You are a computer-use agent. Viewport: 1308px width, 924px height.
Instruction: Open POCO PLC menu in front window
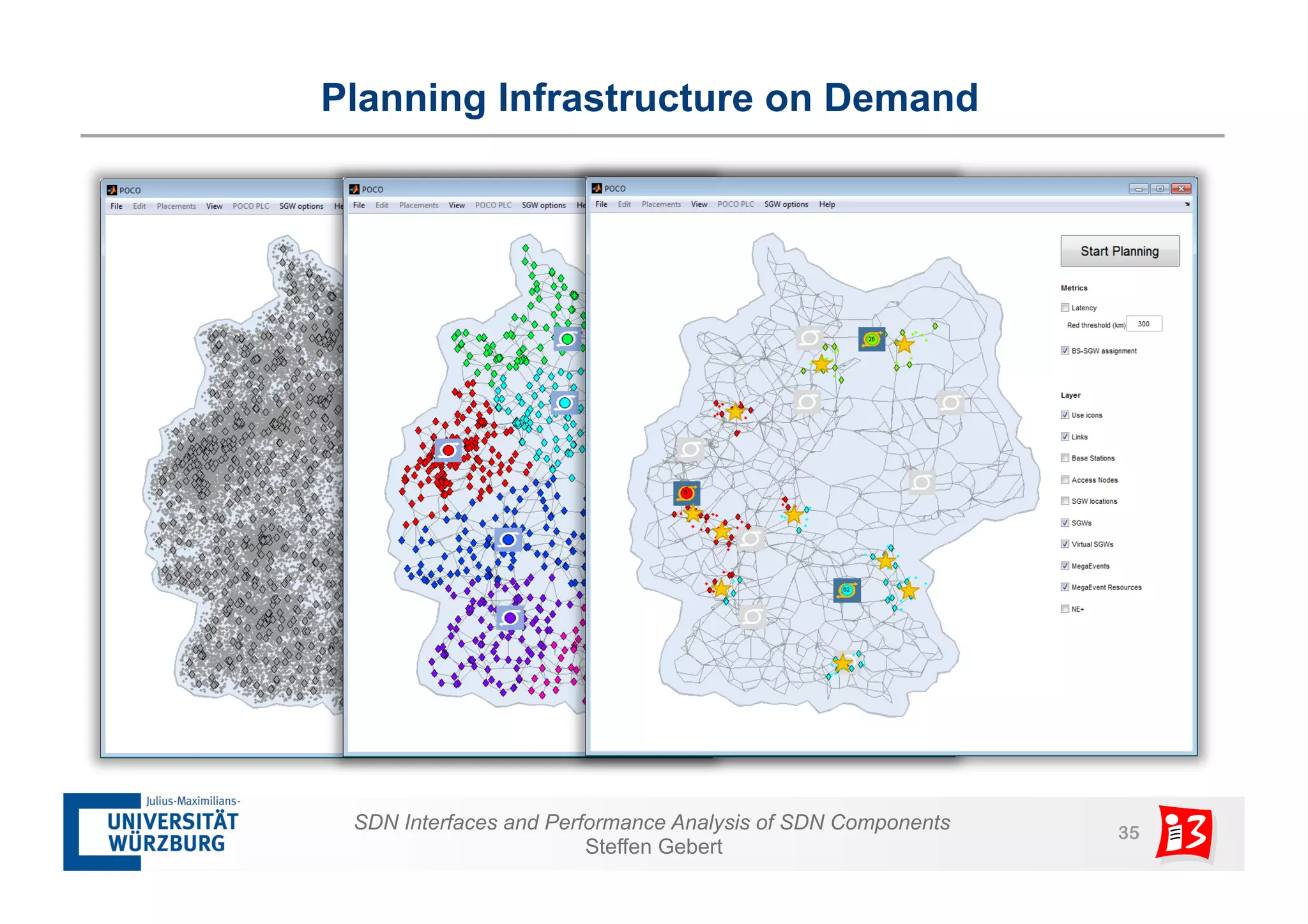(736, 204)
